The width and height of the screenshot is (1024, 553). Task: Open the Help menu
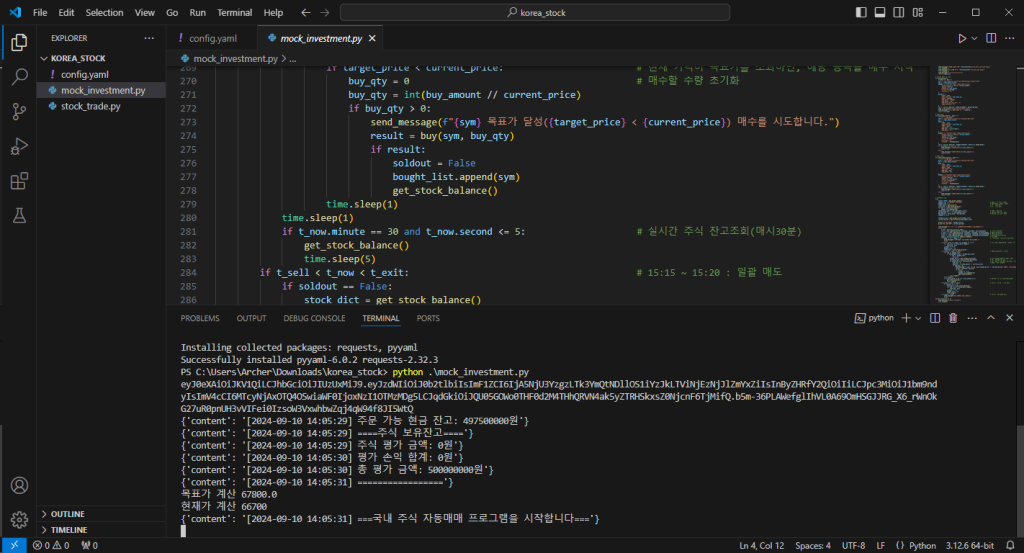coord(273,12)
